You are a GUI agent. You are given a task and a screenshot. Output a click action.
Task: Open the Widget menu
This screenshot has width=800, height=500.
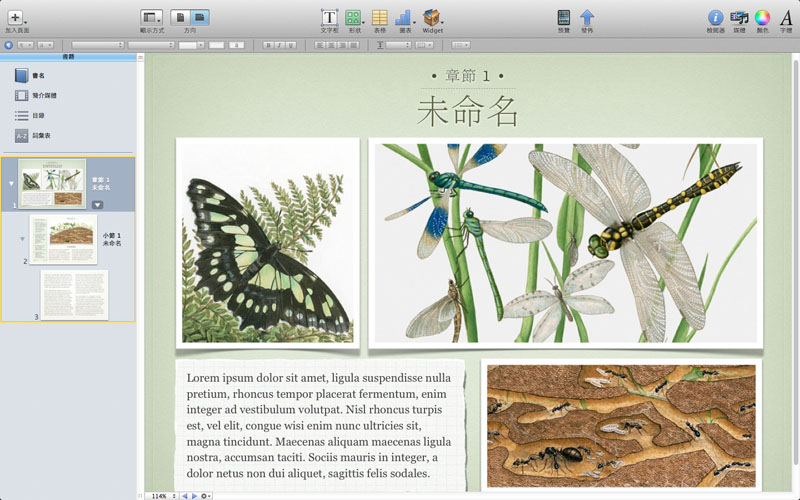click(x=432, y=17)
